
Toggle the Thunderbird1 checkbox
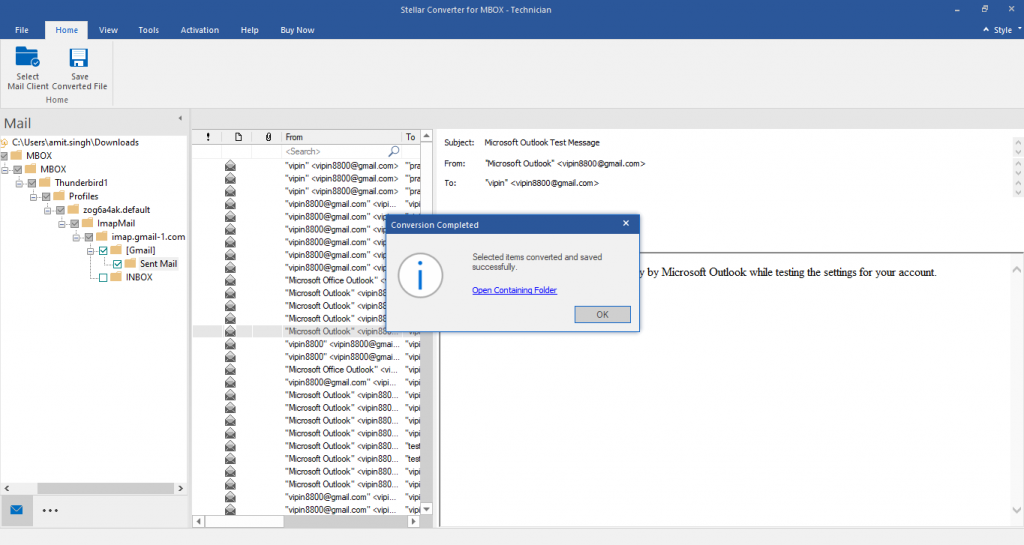pos(32,183)
